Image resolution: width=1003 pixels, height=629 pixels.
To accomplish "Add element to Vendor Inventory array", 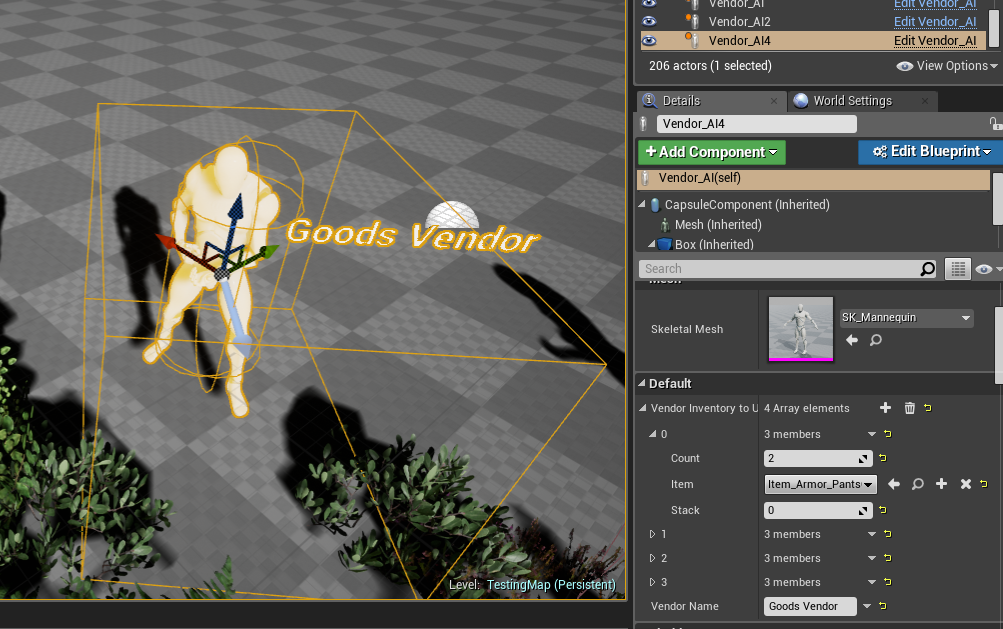I will [x=885, y=408].
